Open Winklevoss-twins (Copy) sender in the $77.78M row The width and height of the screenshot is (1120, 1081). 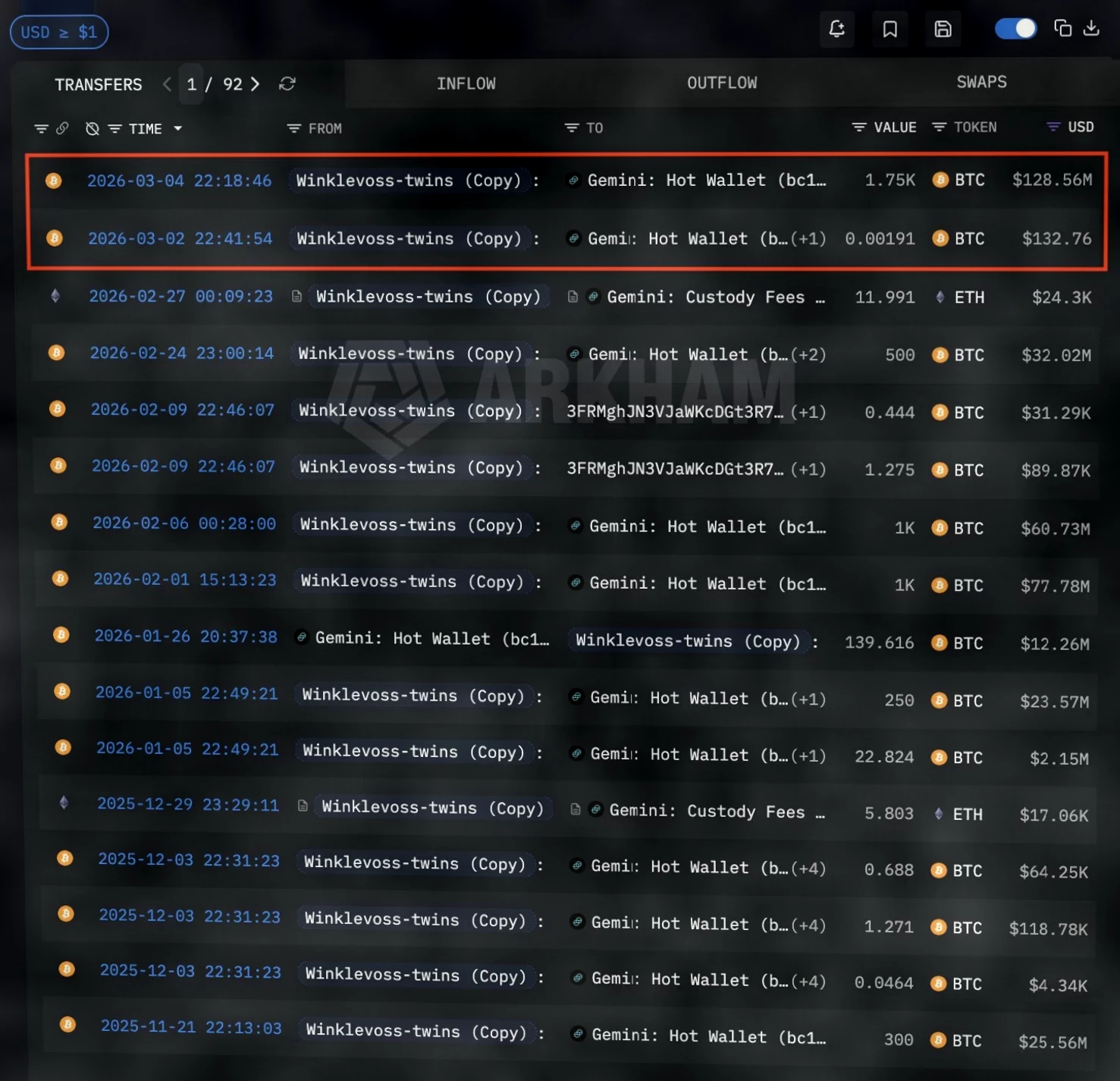click(414, 581)
